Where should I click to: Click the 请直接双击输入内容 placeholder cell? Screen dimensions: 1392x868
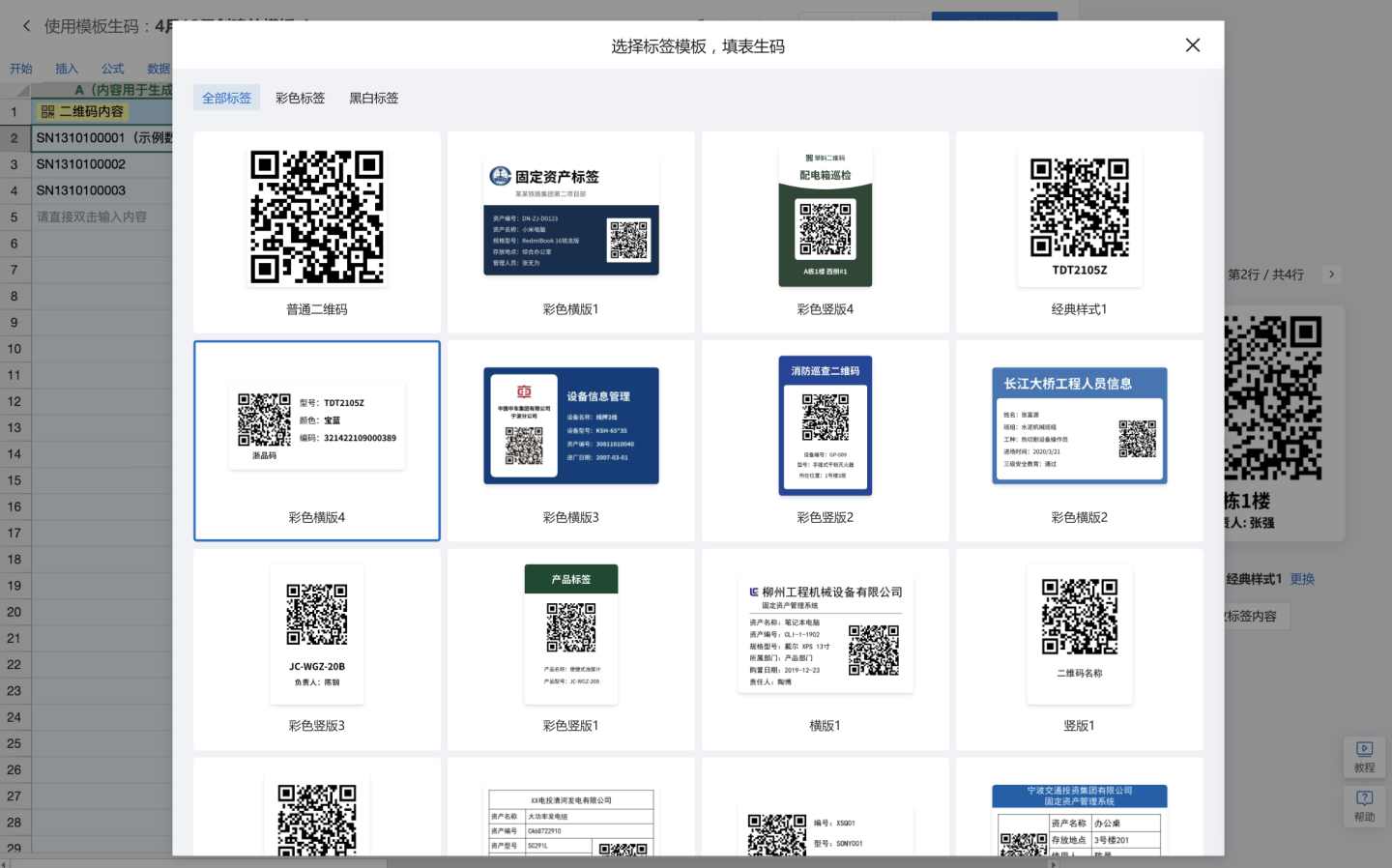(x=101, y=217)
